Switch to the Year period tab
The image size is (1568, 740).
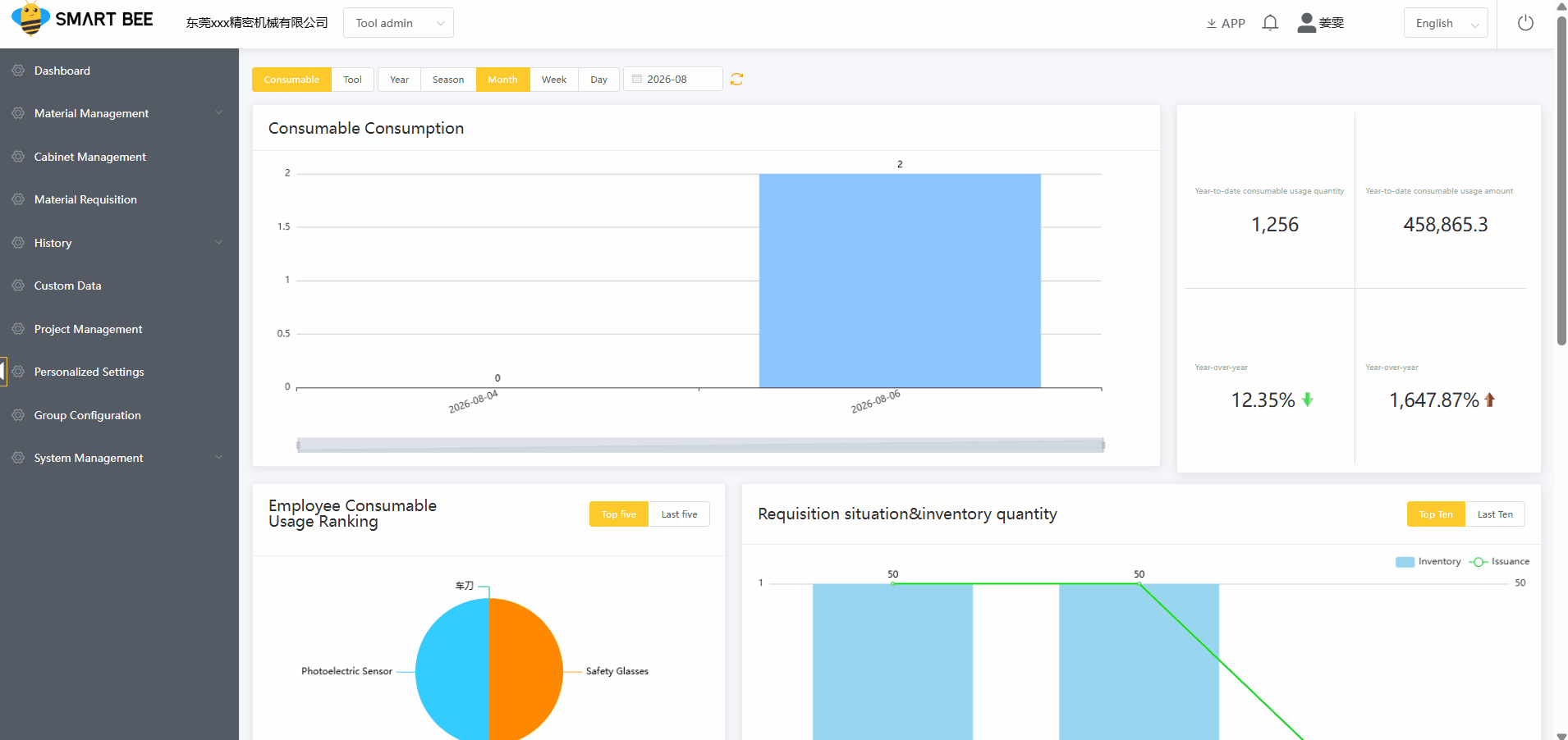[x=399, y=80]
